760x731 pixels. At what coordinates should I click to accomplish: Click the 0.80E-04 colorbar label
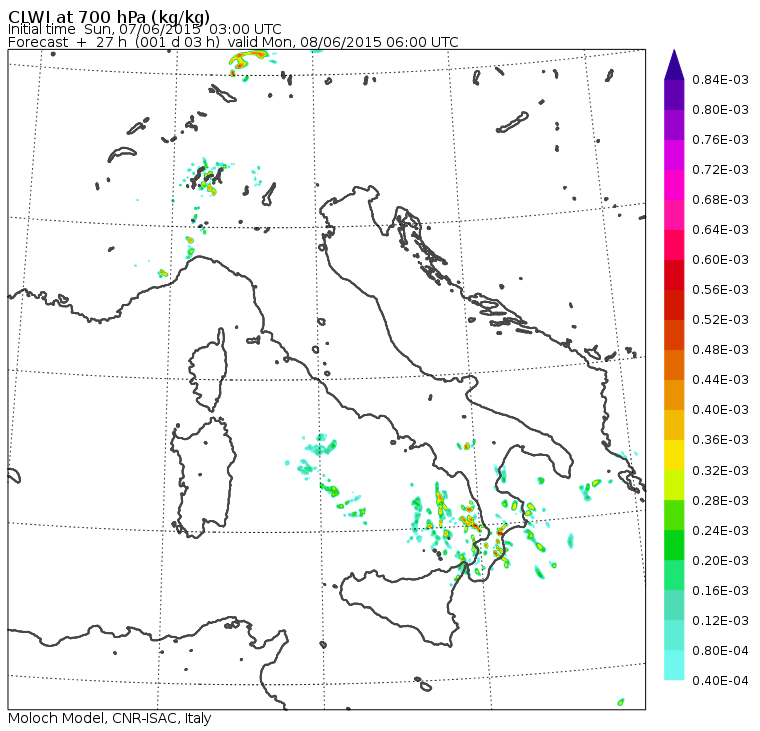[720, 651]
